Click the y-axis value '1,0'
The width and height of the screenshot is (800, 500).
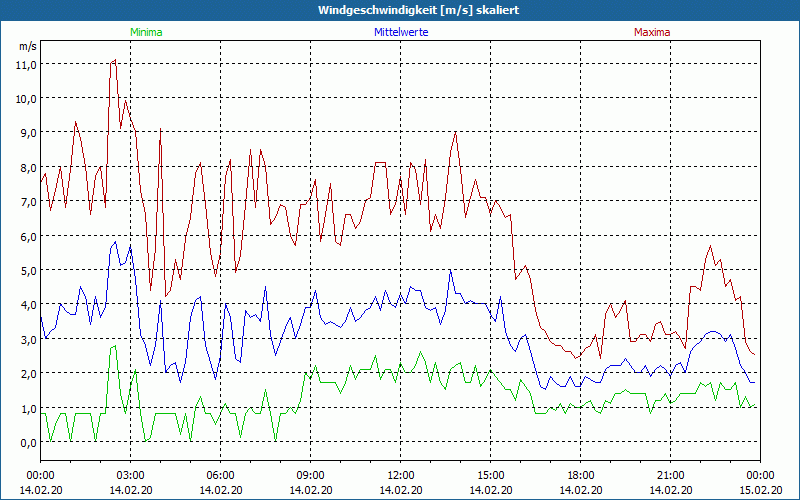[28, 409]
